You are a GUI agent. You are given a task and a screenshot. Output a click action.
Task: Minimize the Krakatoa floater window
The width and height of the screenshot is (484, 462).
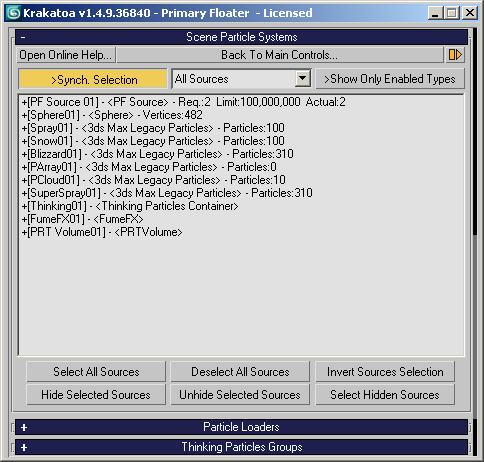[x=435, y=13]
